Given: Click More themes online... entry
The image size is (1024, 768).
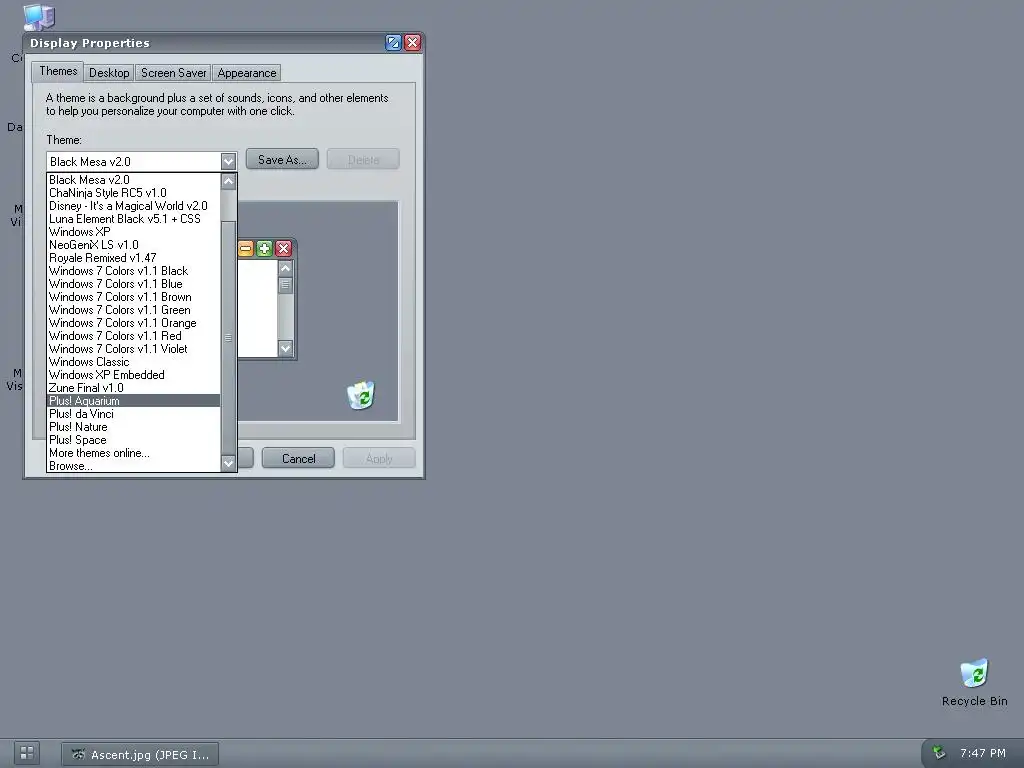Looking at the screenshot, I should 134,453.
